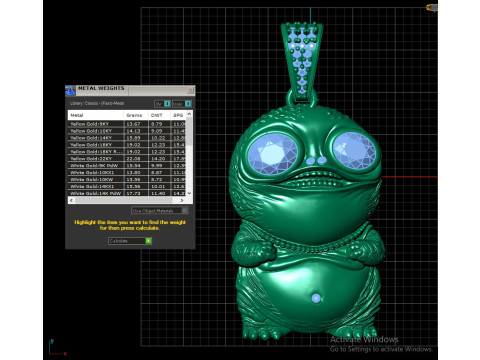Select the frog's left nostril stone
The height and width of the screenshot is (360, 480).
coord(310,161)
